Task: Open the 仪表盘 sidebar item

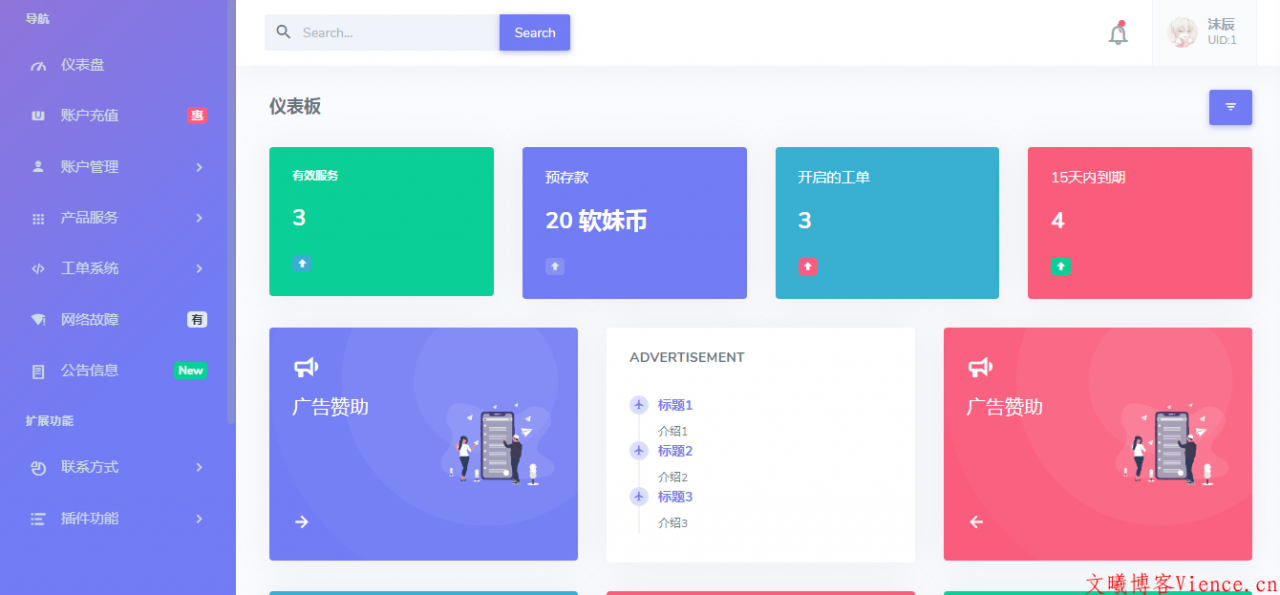Action: click(x=82, y=65)
